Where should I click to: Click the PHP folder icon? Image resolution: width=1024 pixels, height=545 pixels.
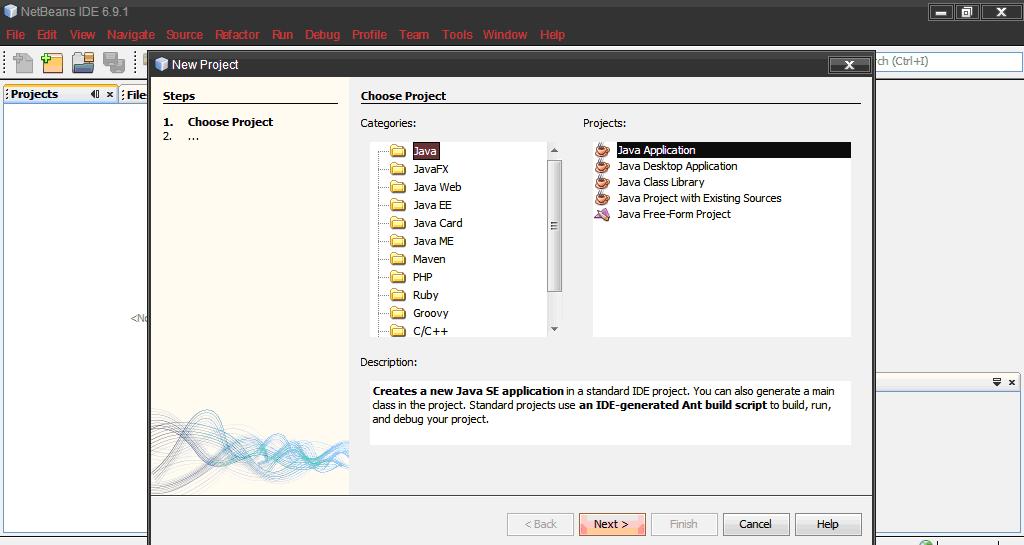[398, 277]
